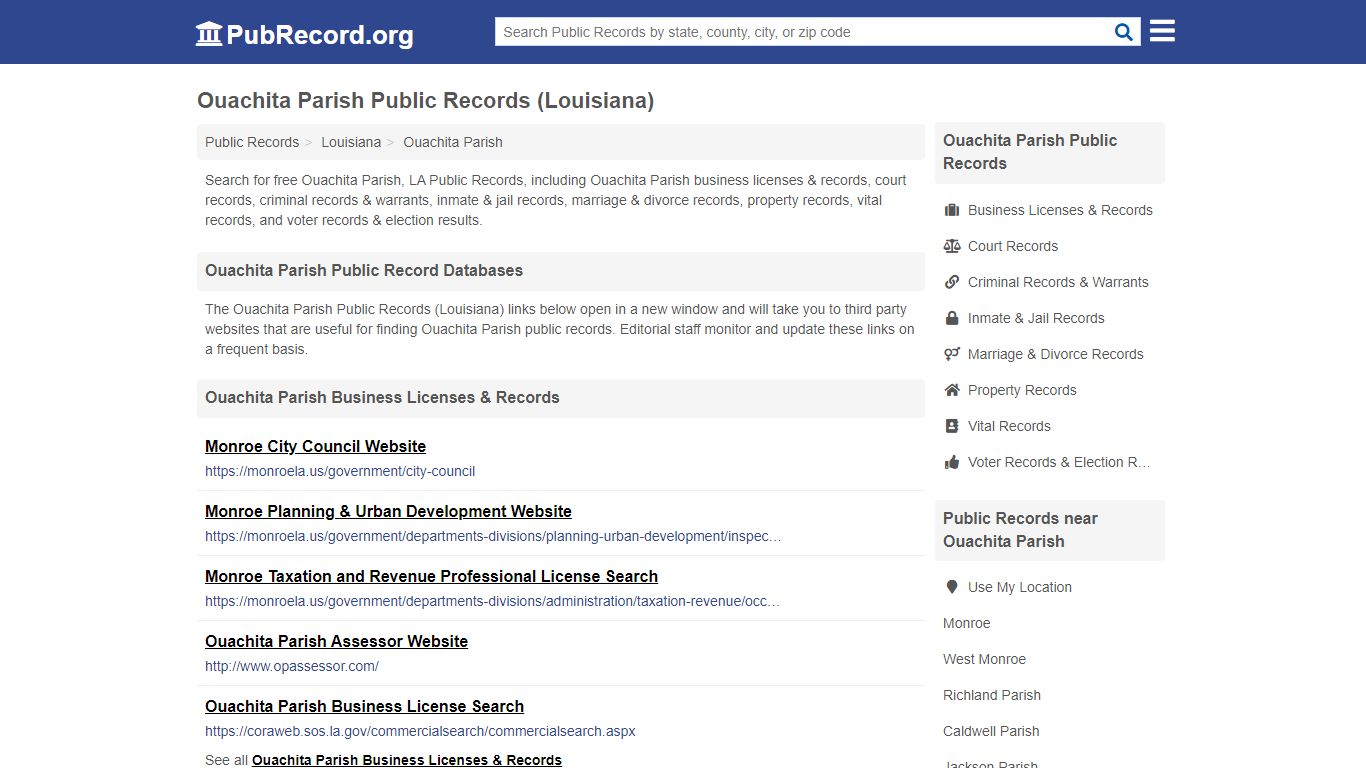
Task: Open Business Licenses & Records sidebar link
Action: pyautogui.click(x=1060, y=210)
